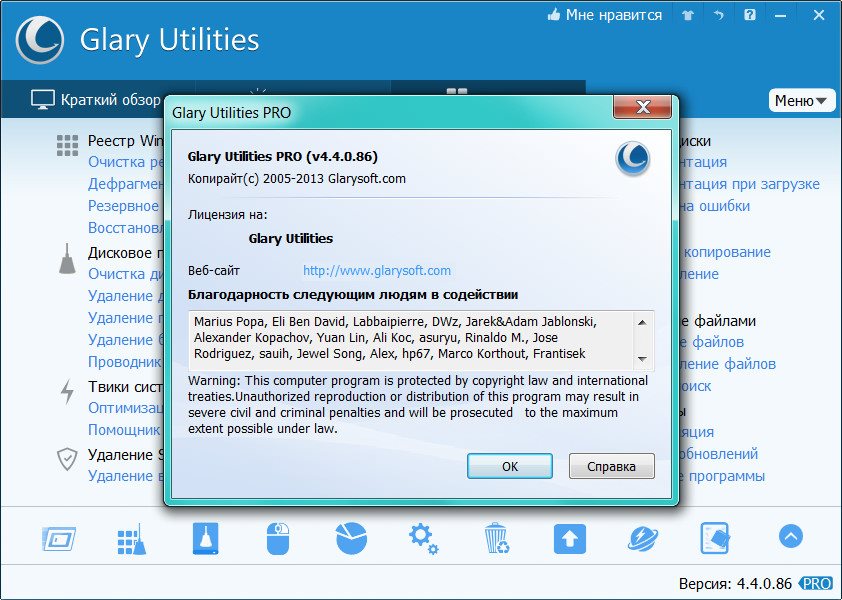
Task: Click the Software Update upload-arrow icon
Action: (x=570, y=539)
